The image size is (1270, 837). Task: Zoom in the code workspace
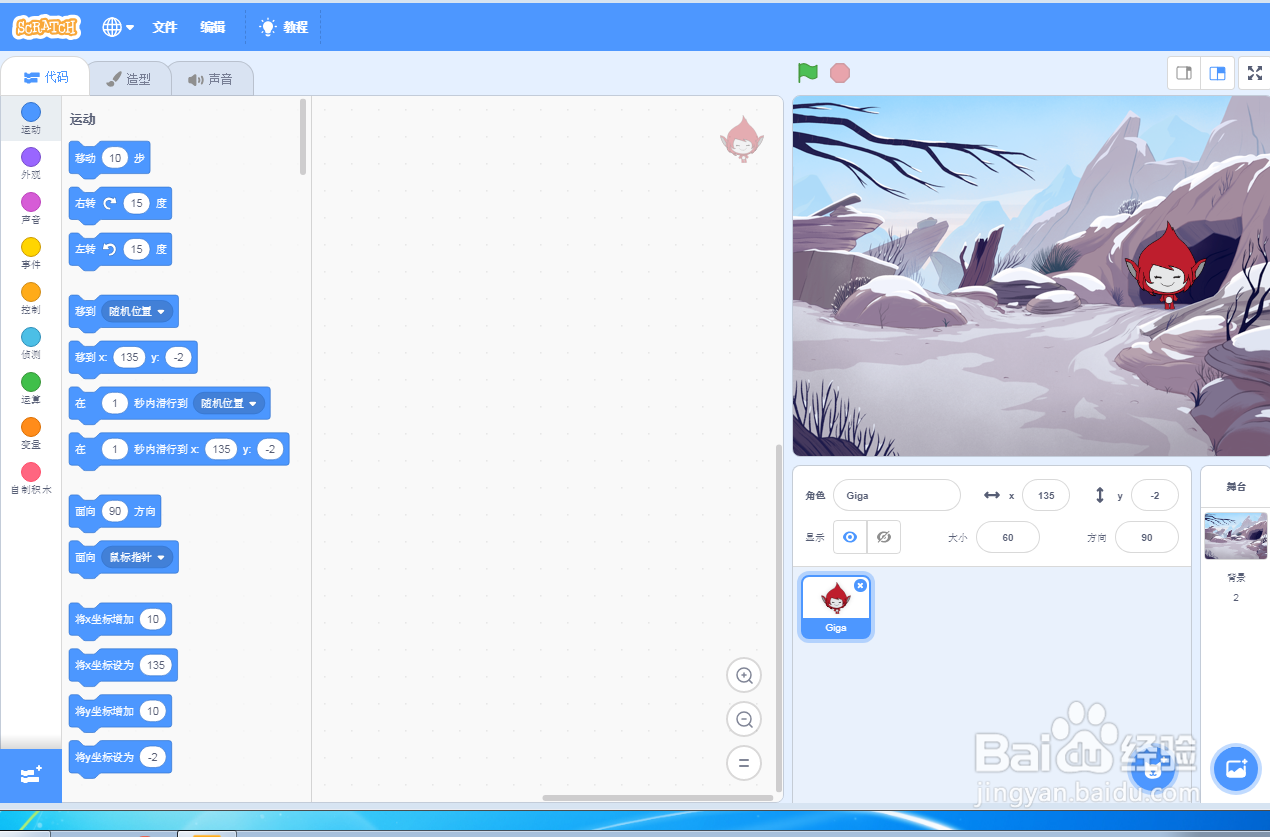pyautogui.click(x=744, y=675)
